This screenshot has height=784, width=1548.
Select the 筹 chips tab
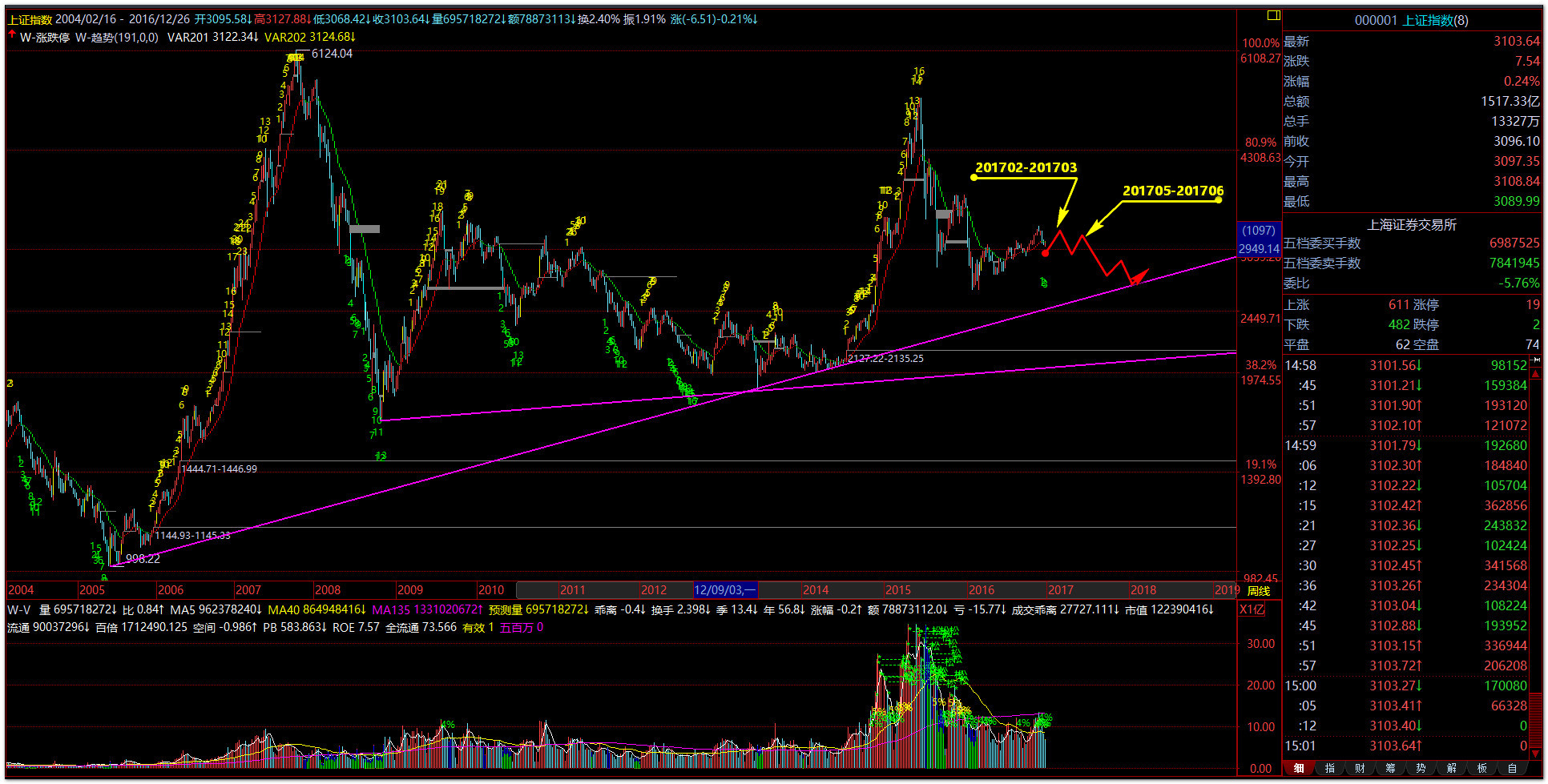coord(1390,768)
